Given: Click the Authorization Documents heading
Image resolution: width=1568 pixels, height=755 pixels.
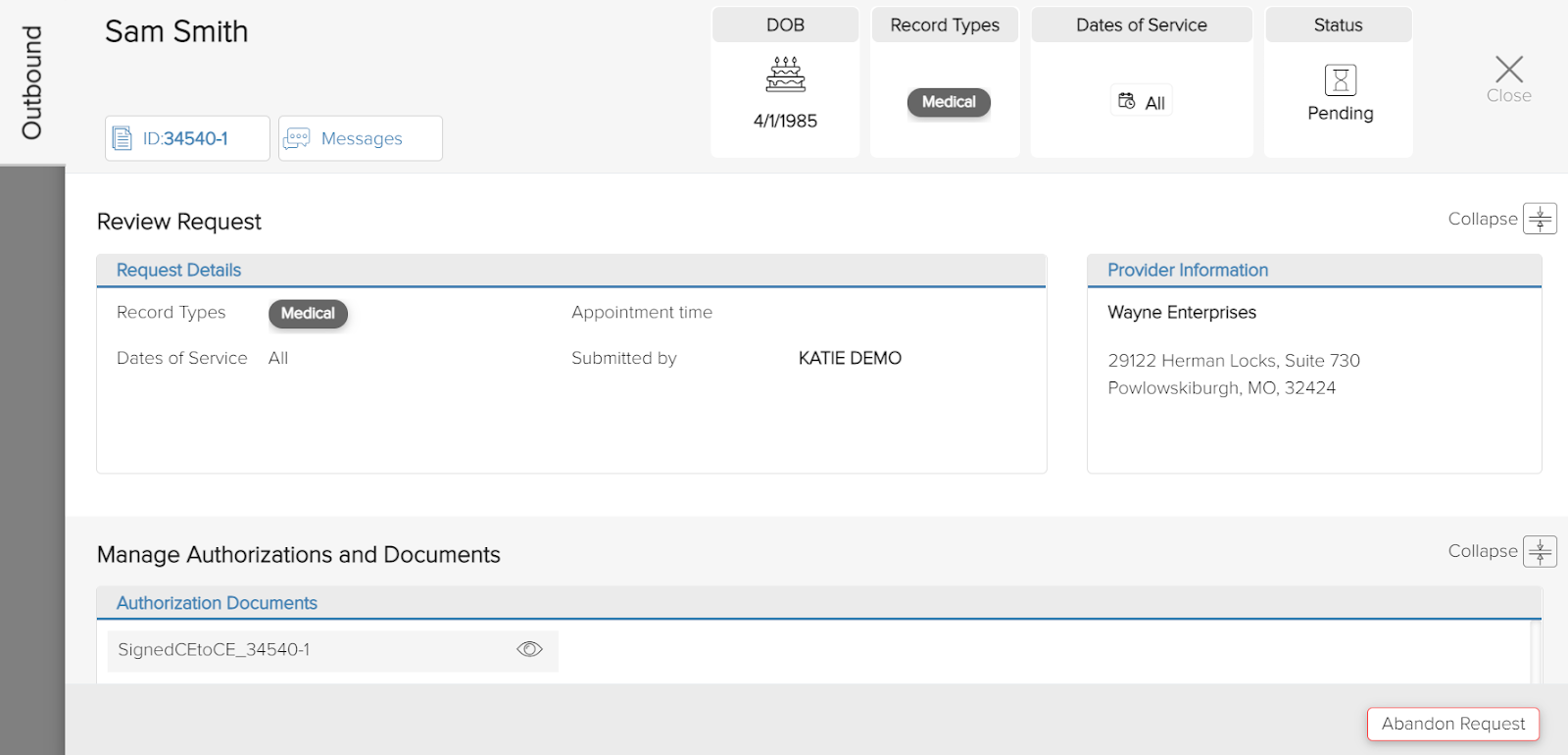Looking at the screenshot, I should pos(217,603).
